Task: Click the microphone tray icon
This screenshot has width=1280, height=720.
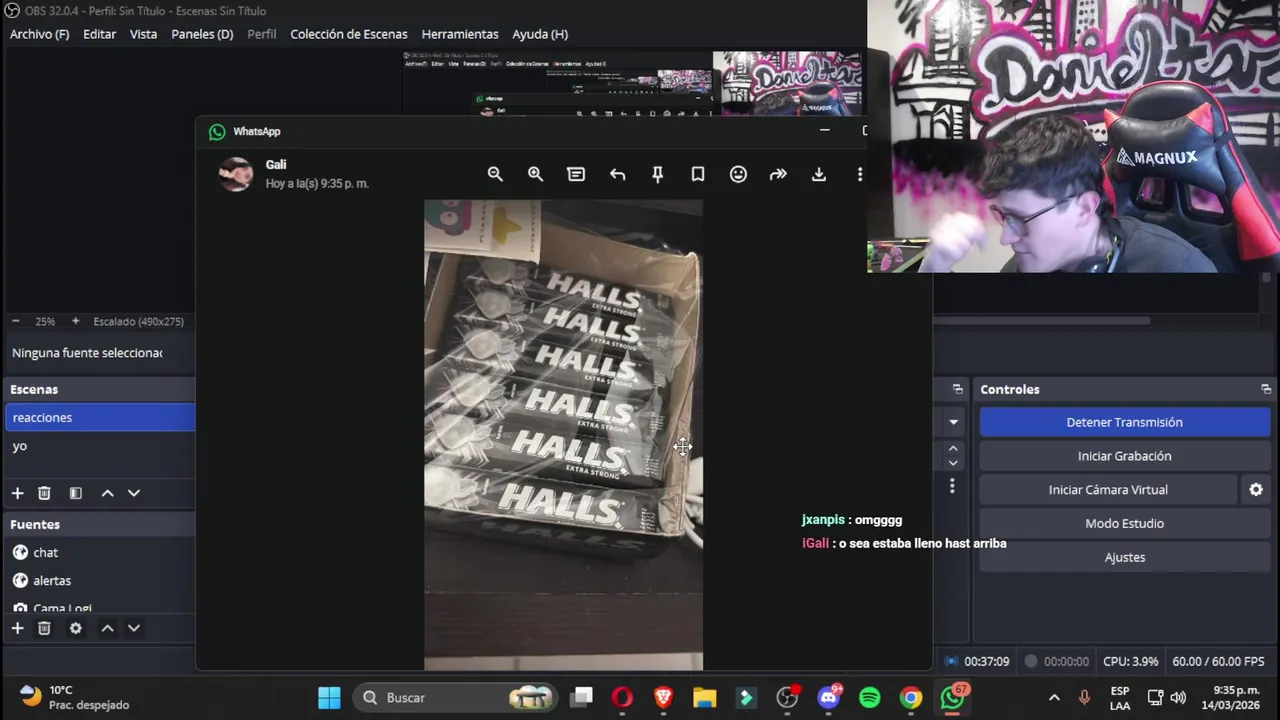Action: coord(1084,698)
